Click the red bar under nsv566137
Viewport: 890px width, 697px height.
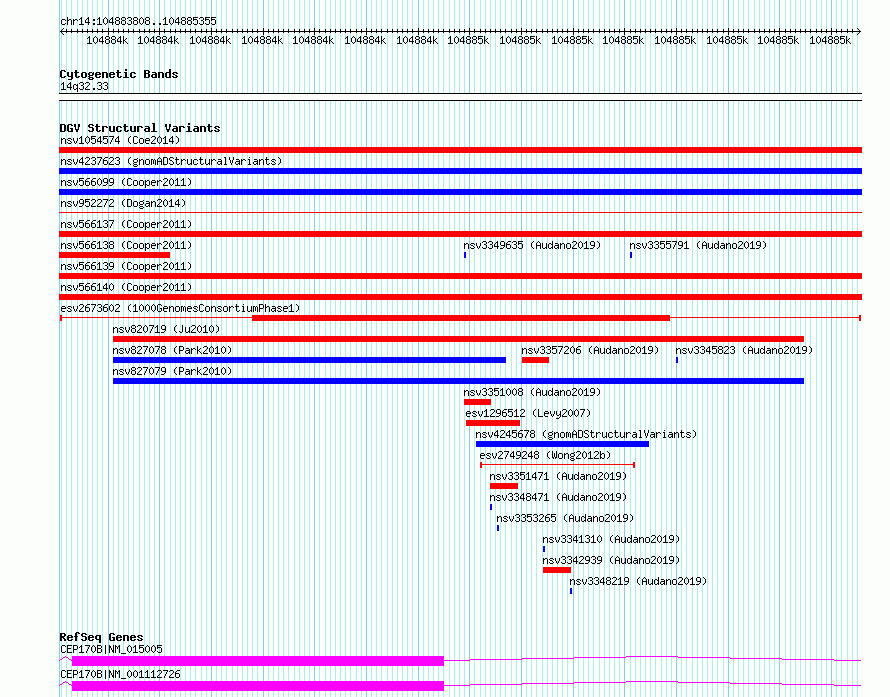coord(460,234)
